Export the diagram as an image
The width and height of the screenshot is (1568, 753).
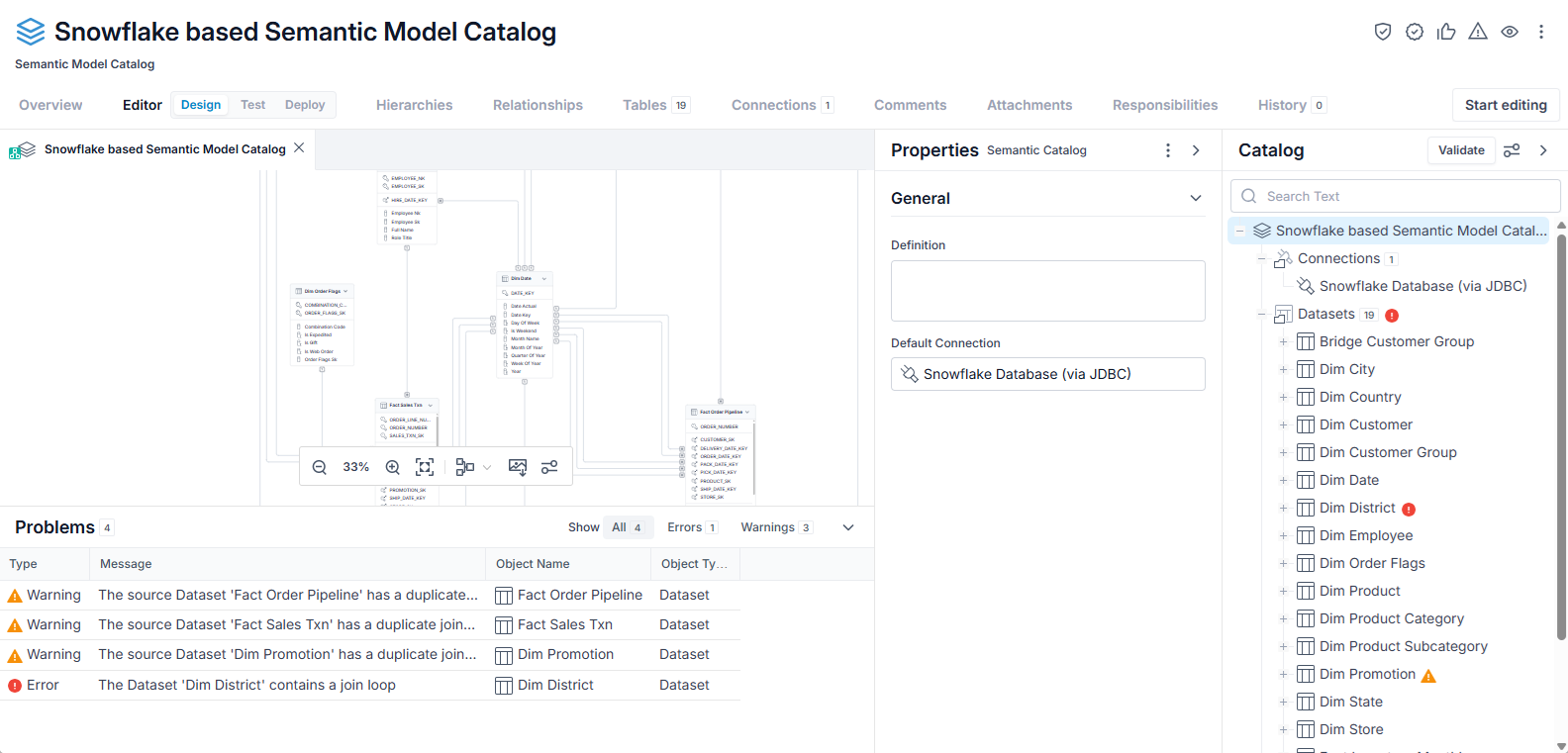point(518,467)
